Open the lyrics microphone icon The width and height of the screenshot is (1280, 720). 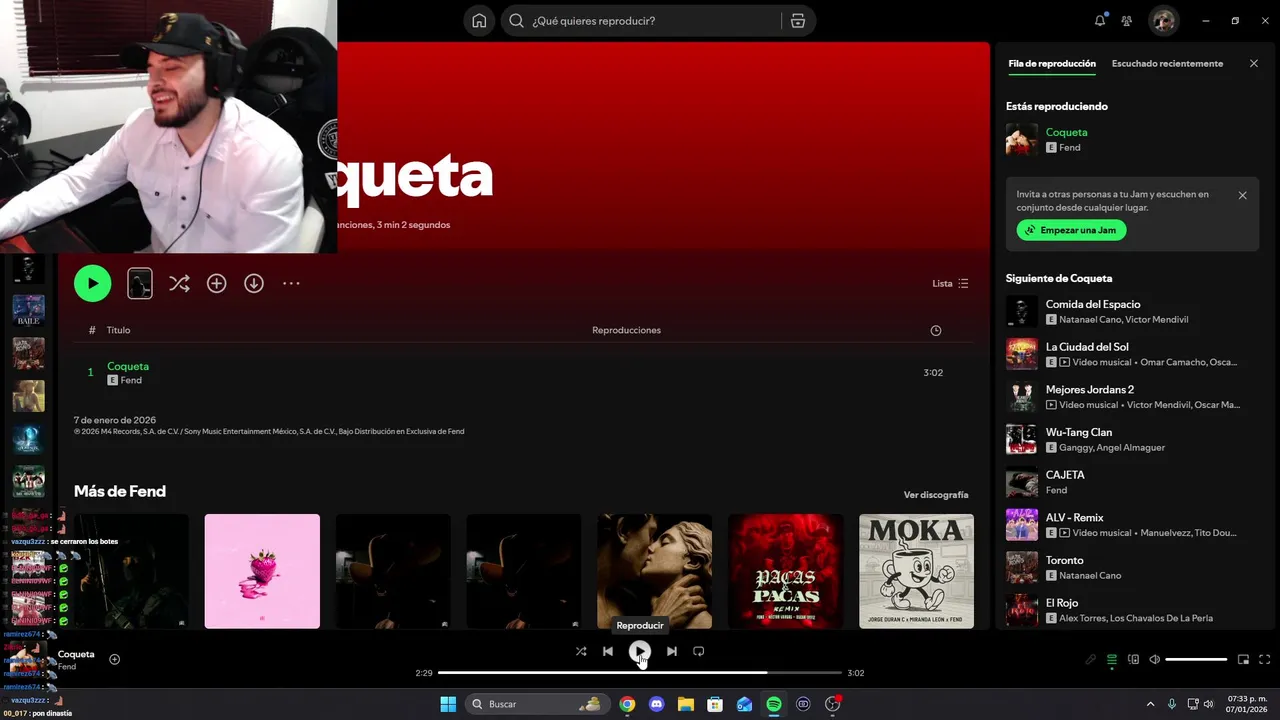pos(1091,660)
